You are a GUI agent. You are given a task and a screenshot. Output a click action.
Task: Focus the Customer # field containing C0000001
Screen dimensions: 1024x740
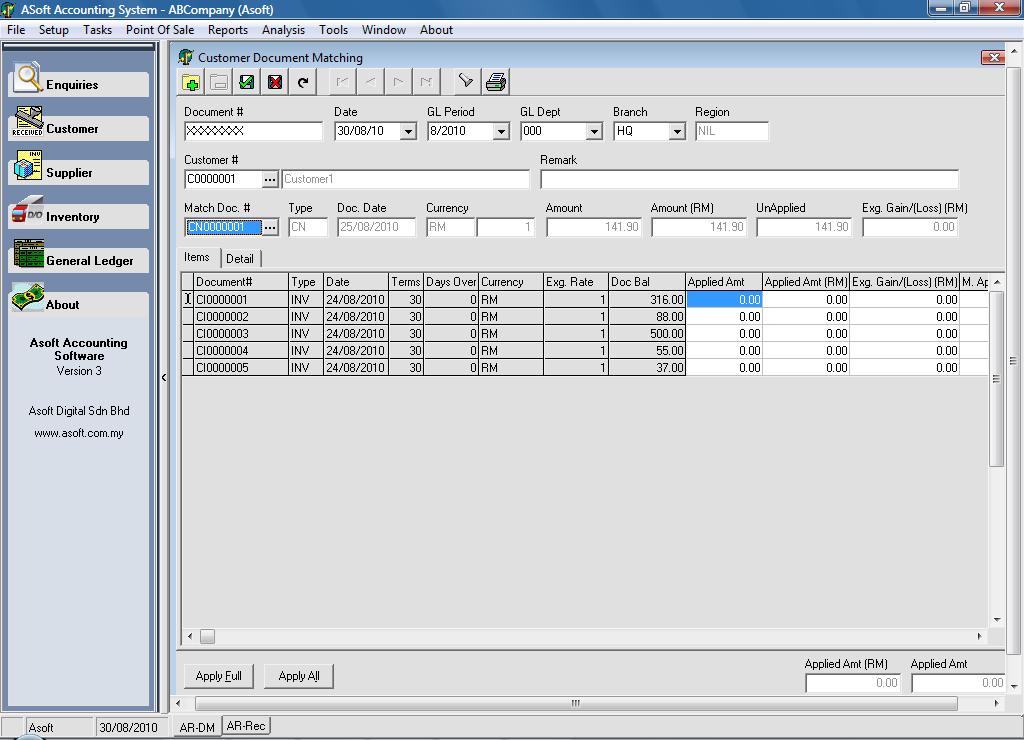223,179
